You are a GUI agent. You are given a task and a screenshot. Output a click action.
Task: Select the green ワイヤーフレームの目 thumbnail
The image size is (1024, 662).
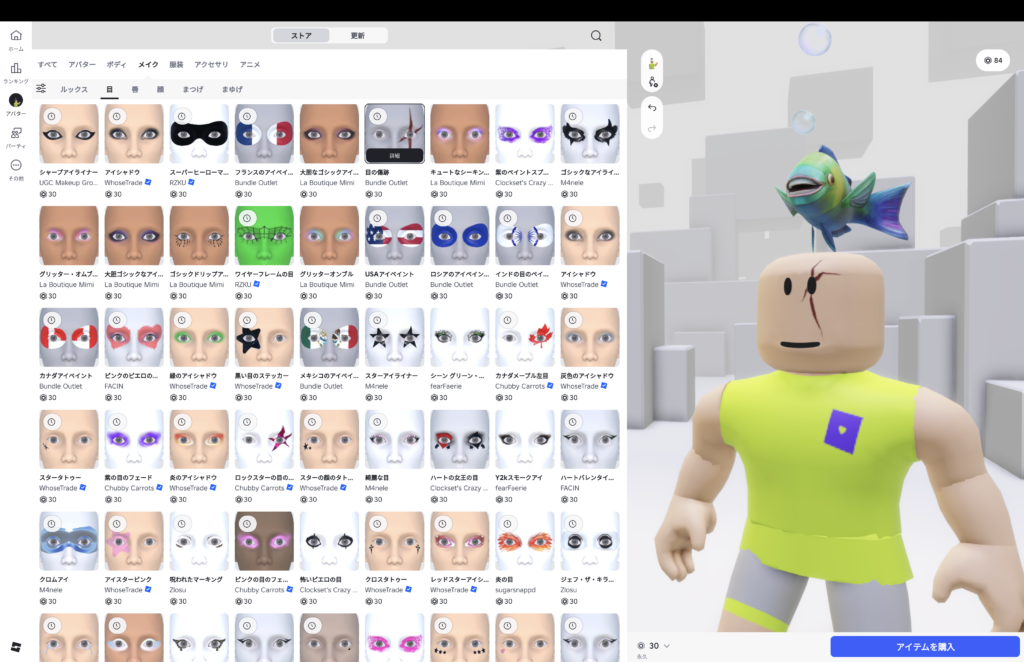(x=264, y=235)
